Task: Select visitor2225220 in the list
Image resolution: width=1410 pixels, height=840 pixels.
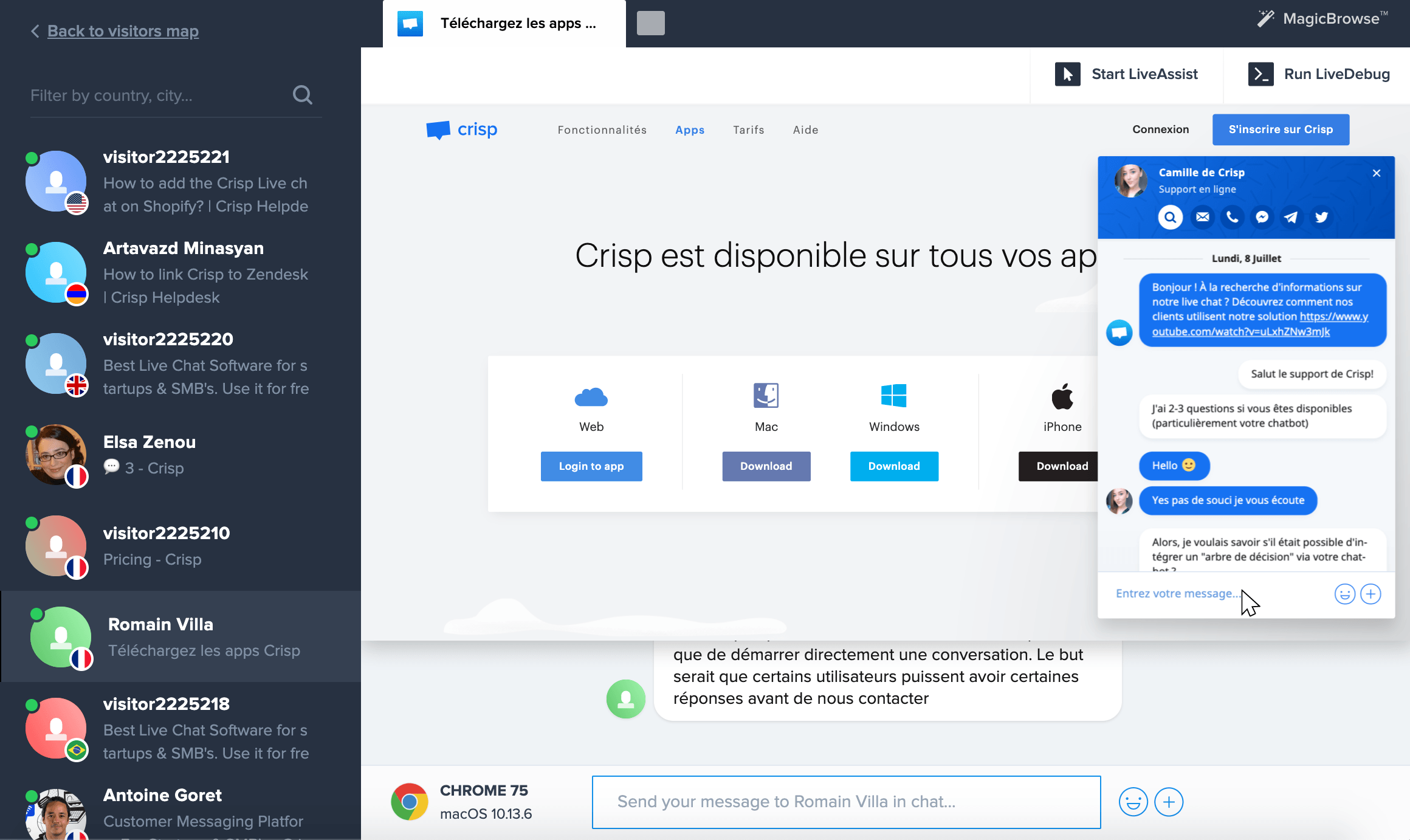Action: pos(181,363)
